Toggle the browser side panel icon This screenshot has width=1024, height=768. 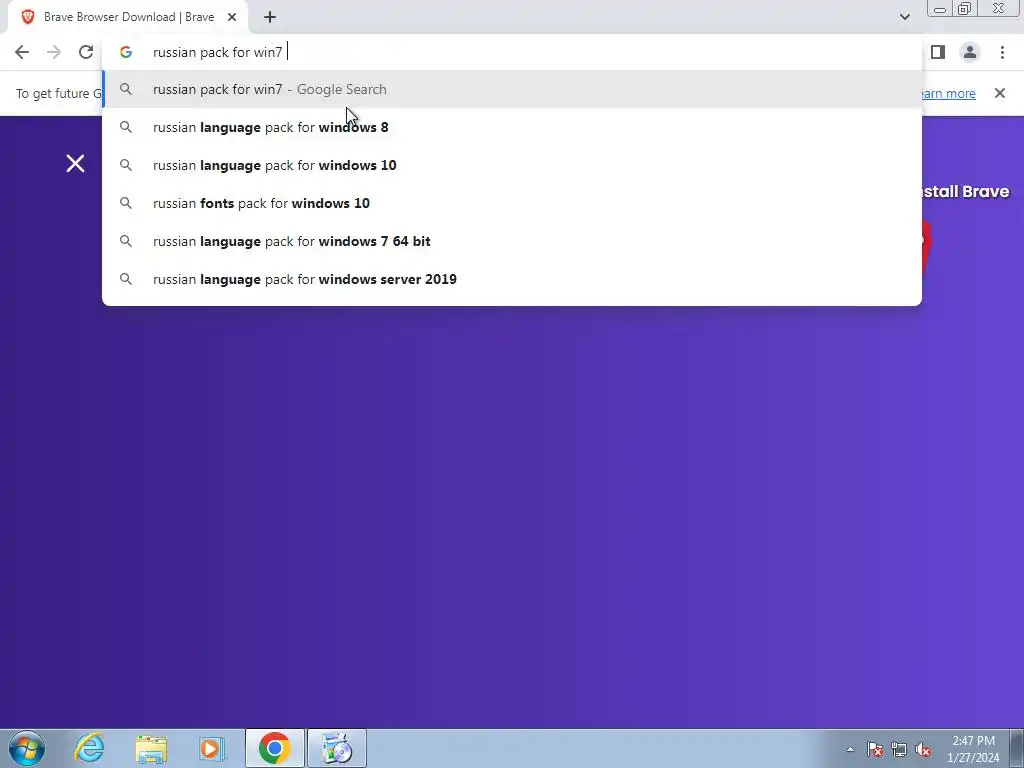tap(938, 52)
